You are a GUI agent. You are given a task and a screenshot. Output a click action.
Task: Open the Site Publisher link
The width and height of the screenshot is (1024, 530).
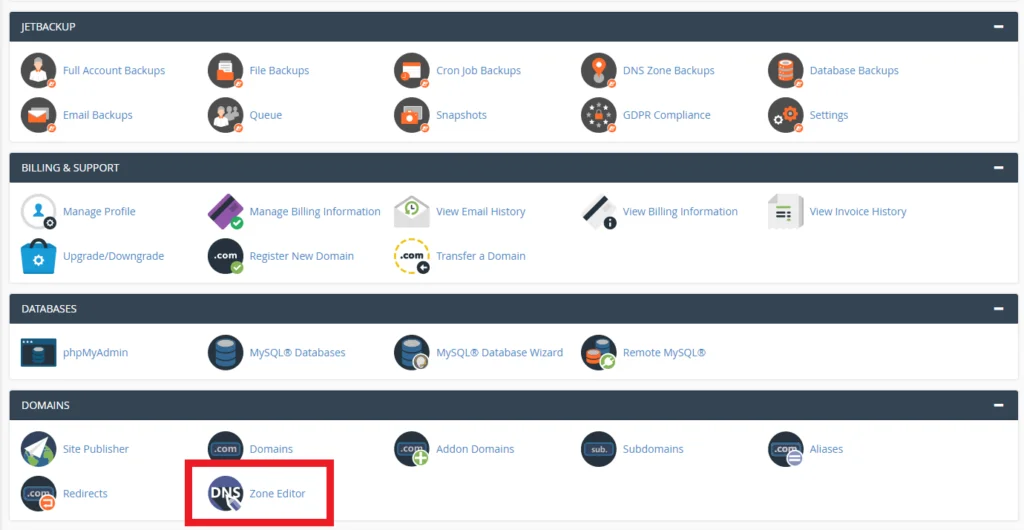96,449
